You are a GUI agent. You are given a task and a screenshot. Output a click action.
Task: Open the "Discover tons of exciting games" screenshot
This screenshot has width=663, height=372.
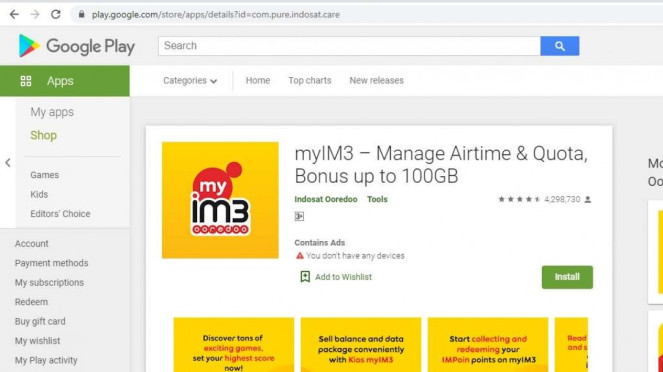coord(234,345)
